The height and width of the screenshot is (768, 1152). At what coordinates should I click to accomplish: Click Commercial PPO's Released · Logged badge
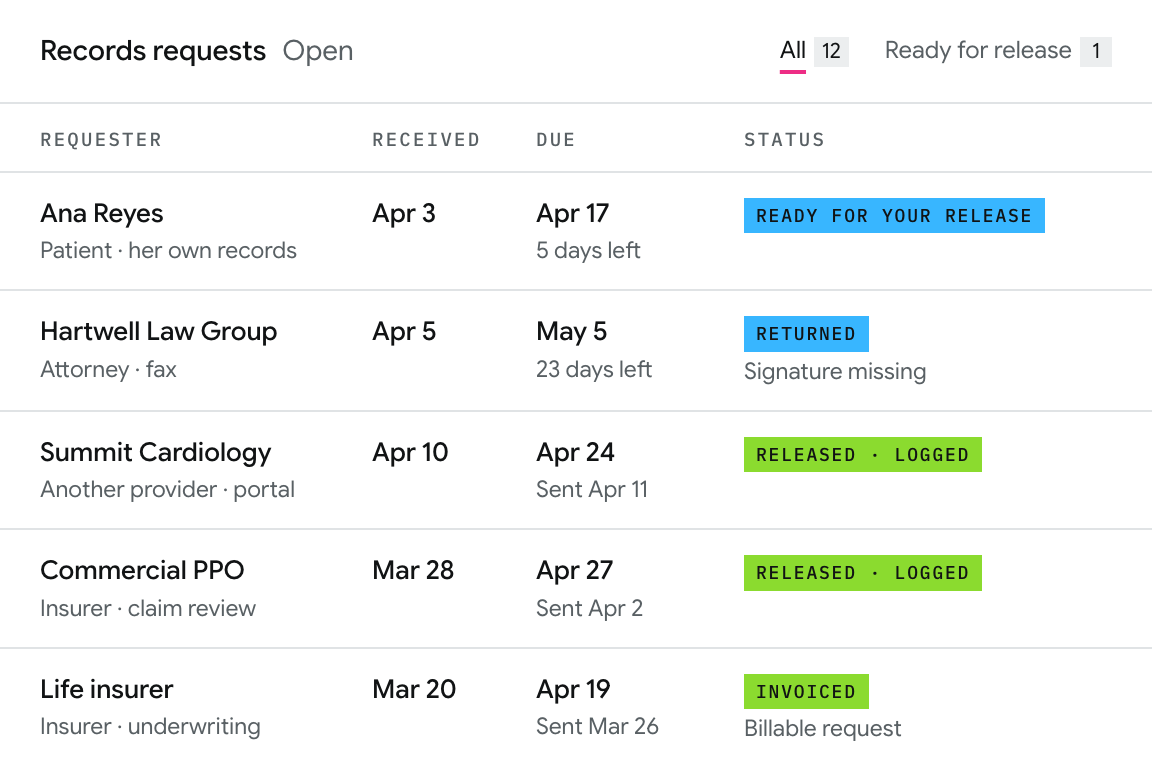(x=863, y=573)
